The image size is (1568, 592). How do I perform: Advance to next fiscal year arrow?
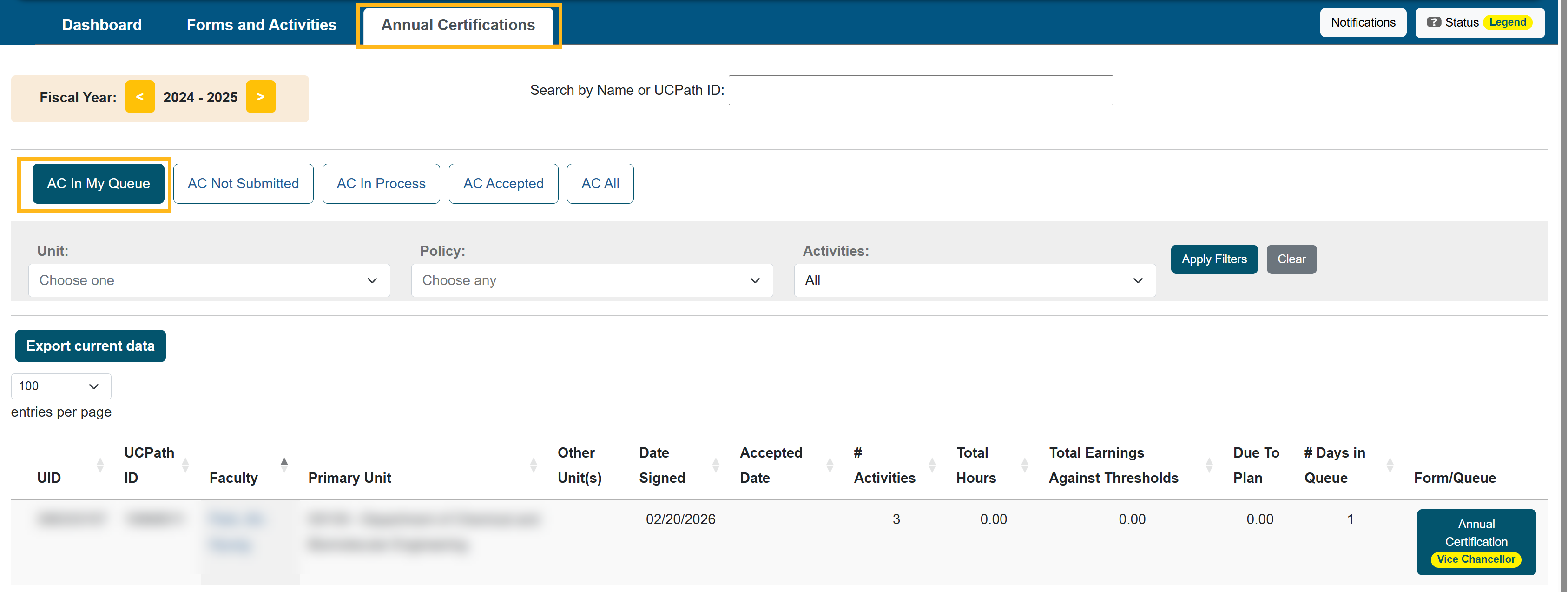(261, 97)
